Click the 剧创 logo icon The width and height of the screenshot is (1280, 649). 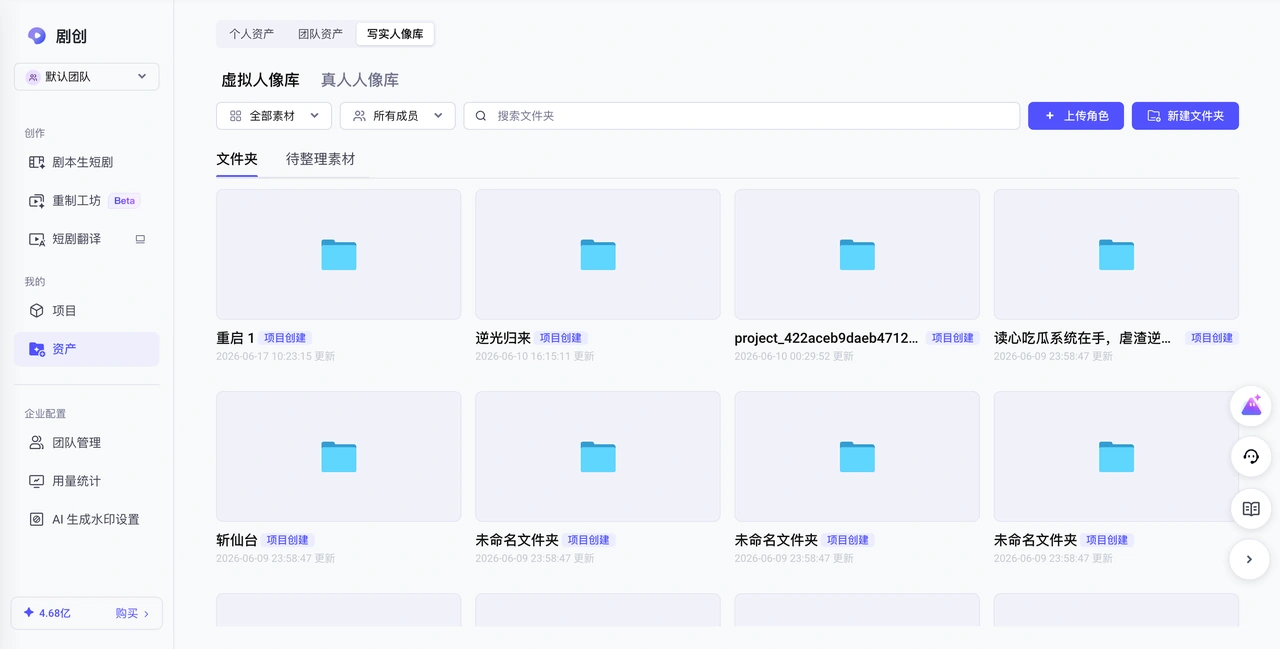37,36
